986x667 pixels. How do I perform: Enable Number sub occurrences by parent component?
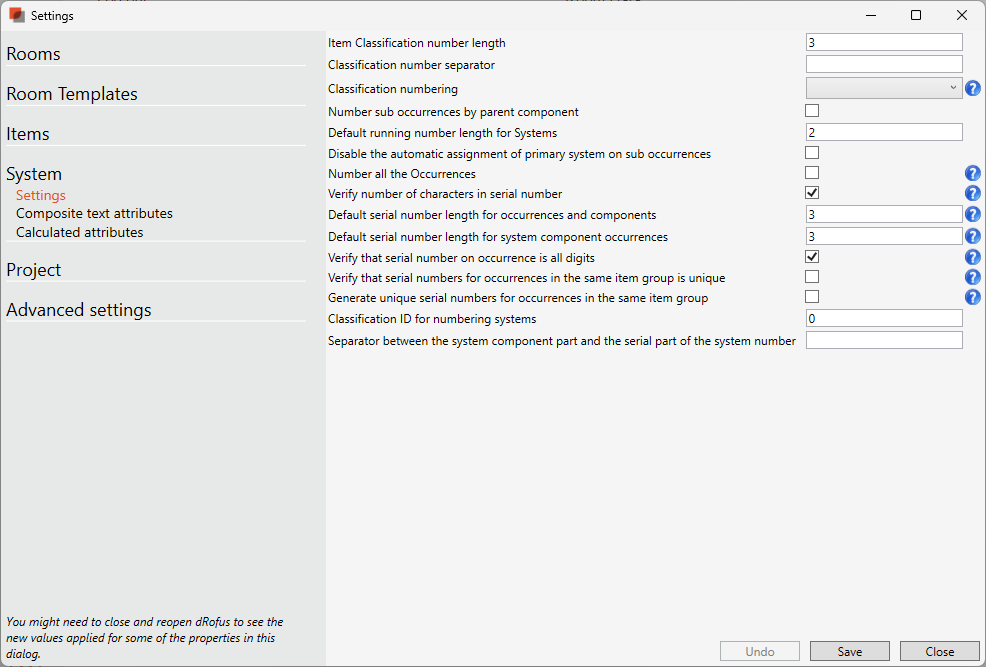tap(812, 111)
